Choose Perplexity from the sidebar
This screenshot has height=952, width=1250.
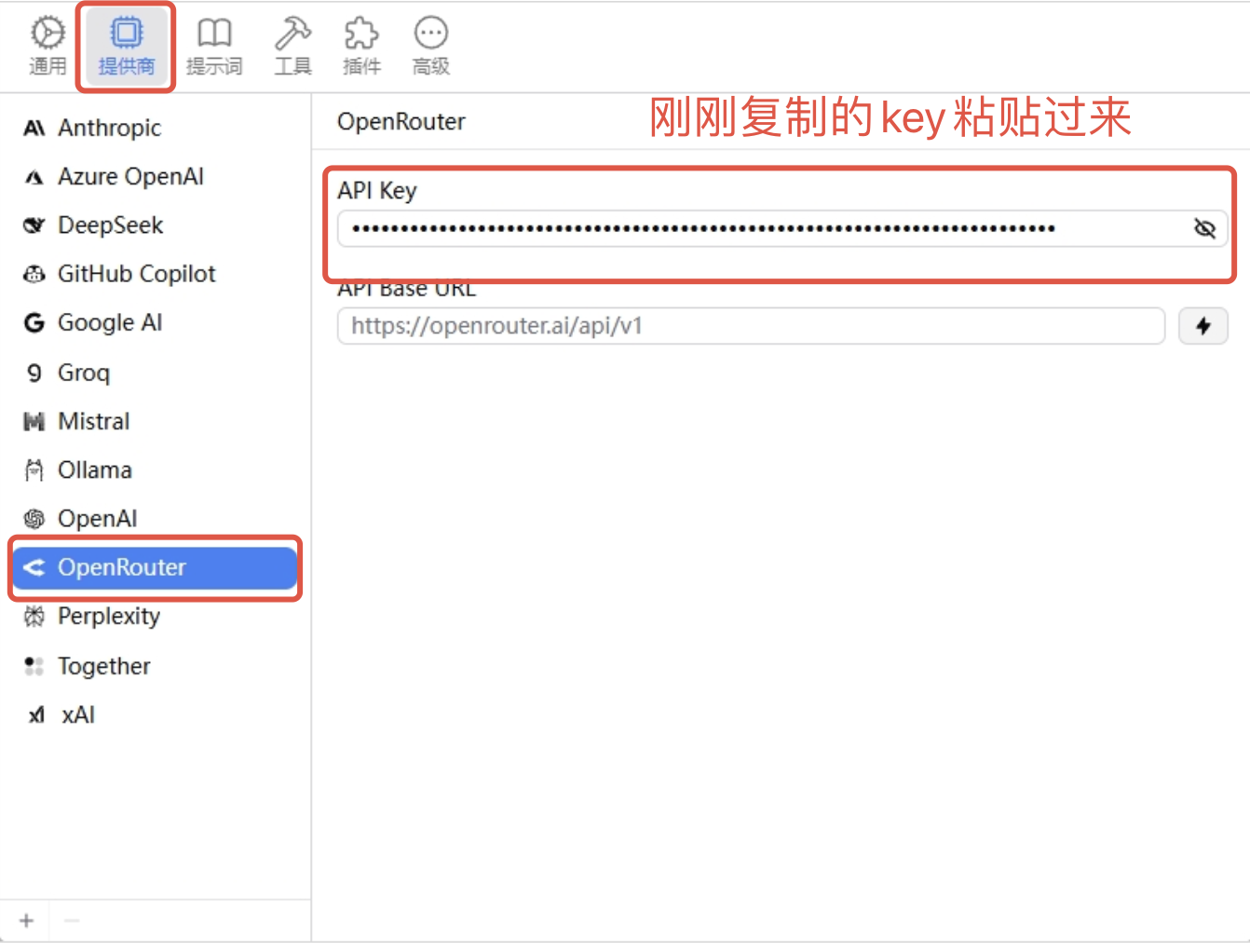coord(108,616)
